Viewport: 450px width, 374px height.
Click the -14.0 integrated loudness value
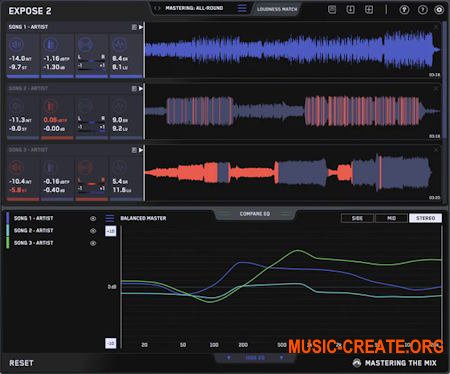(x=20, y=59)
